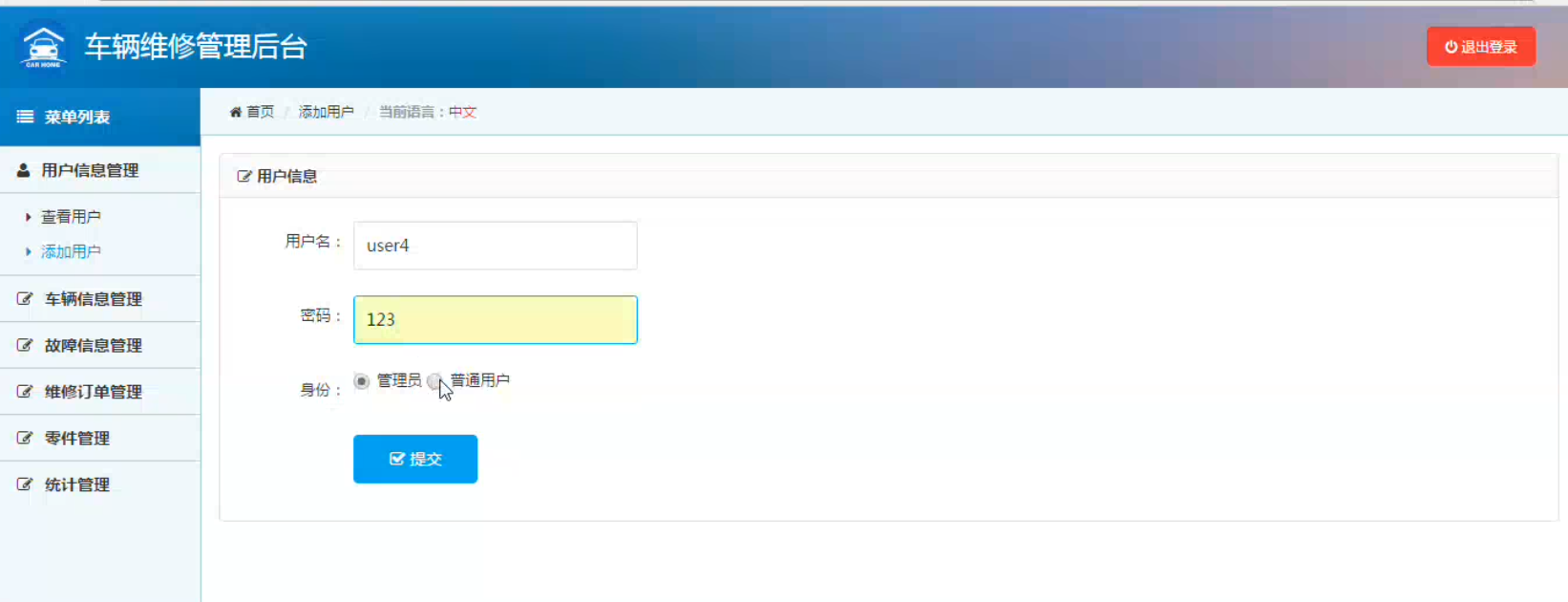Screen dimensions: 1568x602
Task: Click the home icon in the breadcrumb
Action: (x=236, y=112)
